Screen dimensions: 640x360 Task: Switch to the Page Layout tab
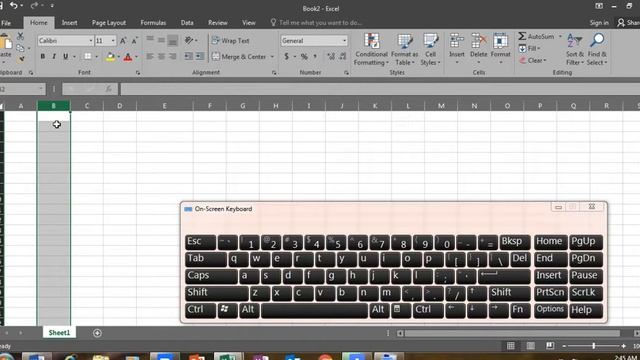[109, 23]
